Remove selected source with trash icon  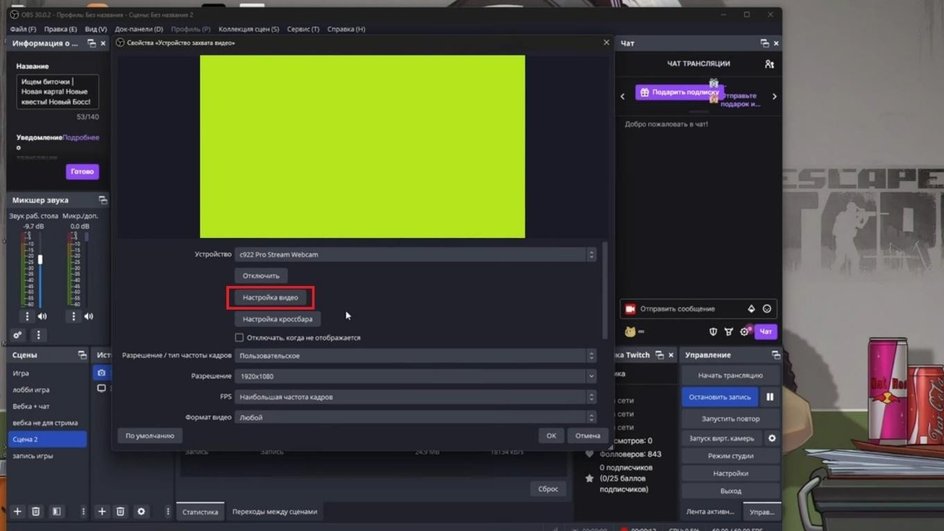coord(120,511)
